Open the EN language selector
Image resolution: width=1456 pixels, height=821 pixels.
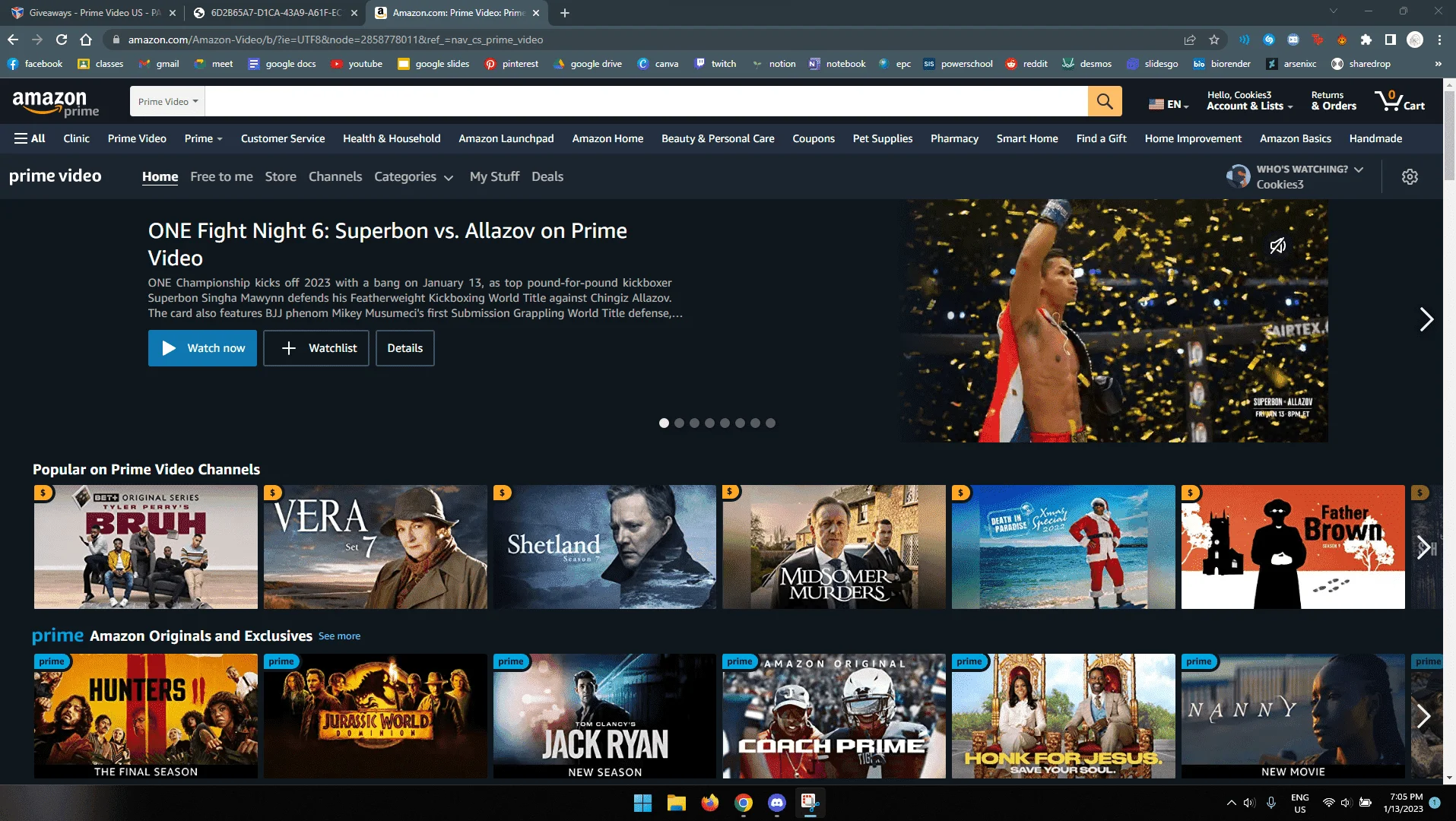pyautogui.click(x=1169, y=104)
